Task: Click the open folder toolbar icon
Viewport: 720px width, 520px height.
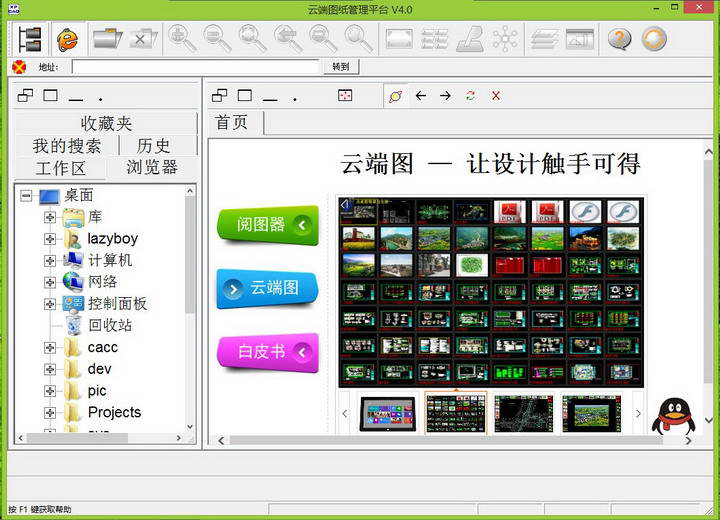Action: (106, 39)
